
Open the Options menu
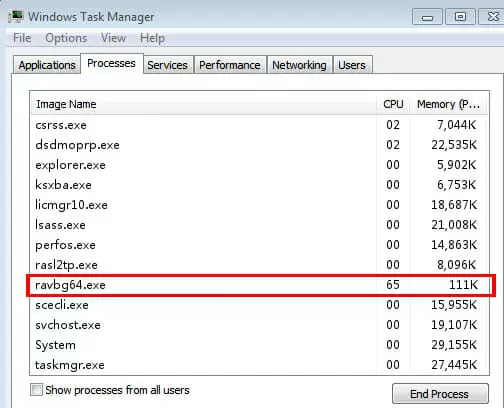tap(66, 38)
